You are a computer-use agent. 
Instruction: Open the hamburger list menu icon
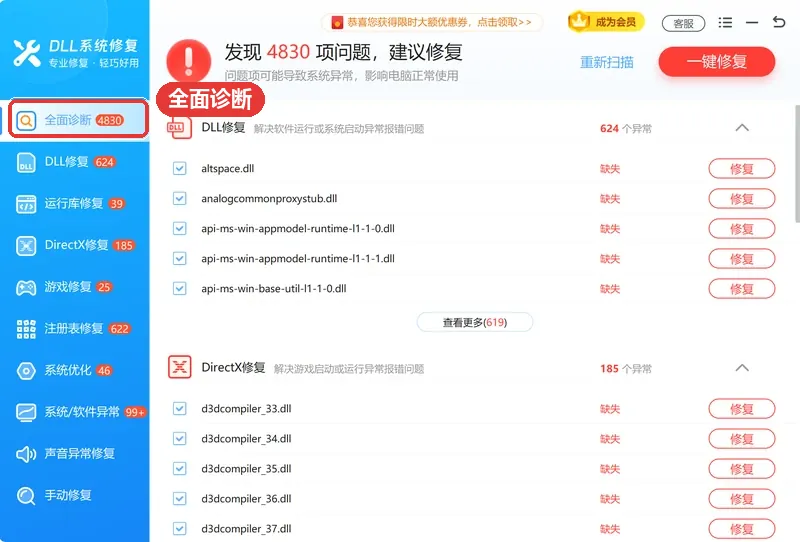[x=725, y=22]
